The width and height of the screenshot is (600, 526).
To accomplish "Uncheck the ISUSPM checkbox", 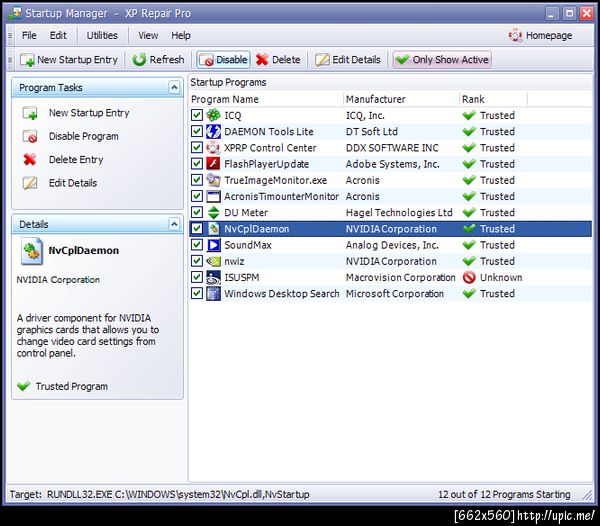I will pos(197,277).
